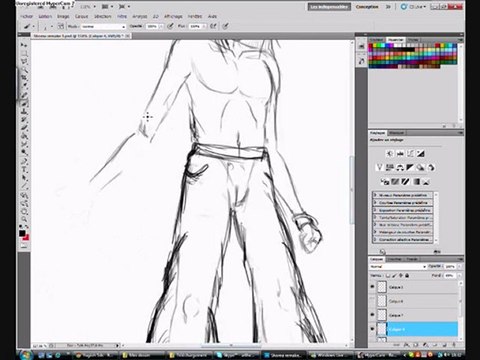This screenshot has width=480, height=360.
Task: Expand the Exposition presets
Action: [x=375, y=210]
